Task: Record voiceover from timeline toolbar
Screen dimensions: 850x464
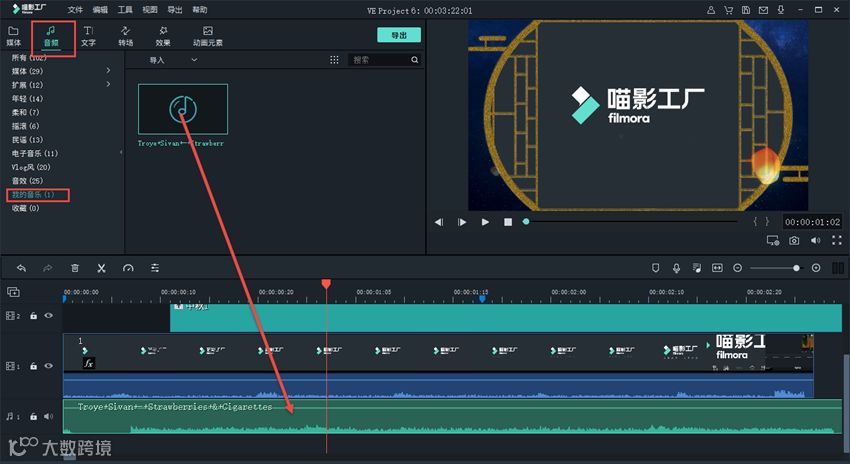Action: (677, 268)
